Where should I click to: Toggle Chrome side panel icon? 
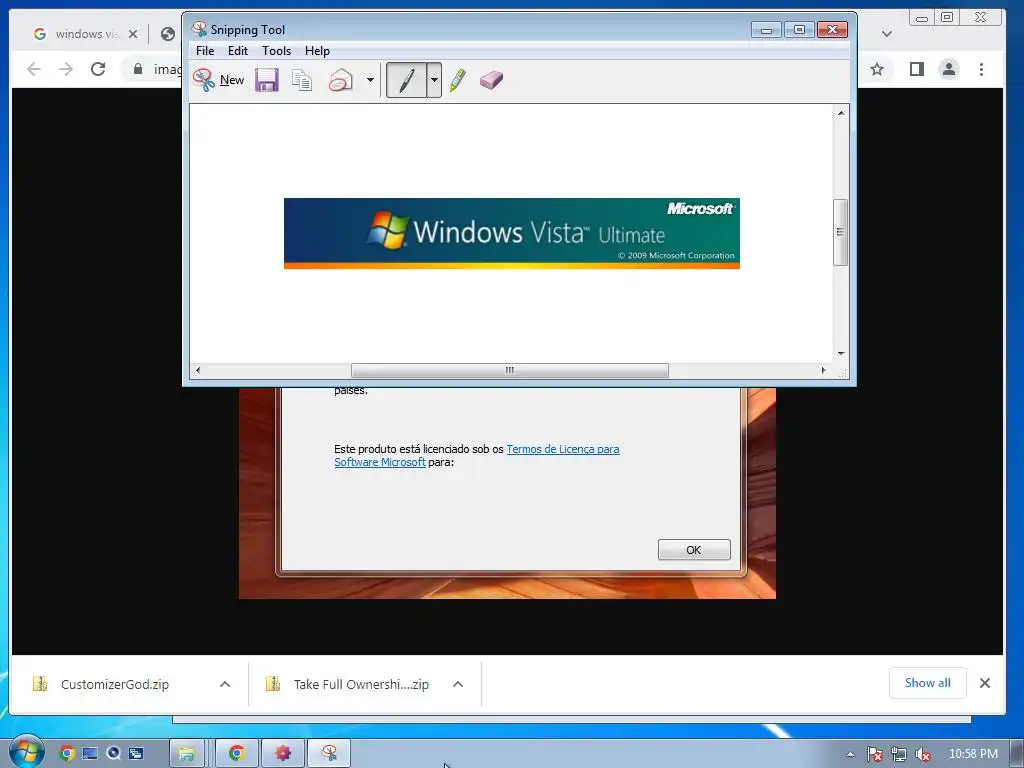coord(917,69)
